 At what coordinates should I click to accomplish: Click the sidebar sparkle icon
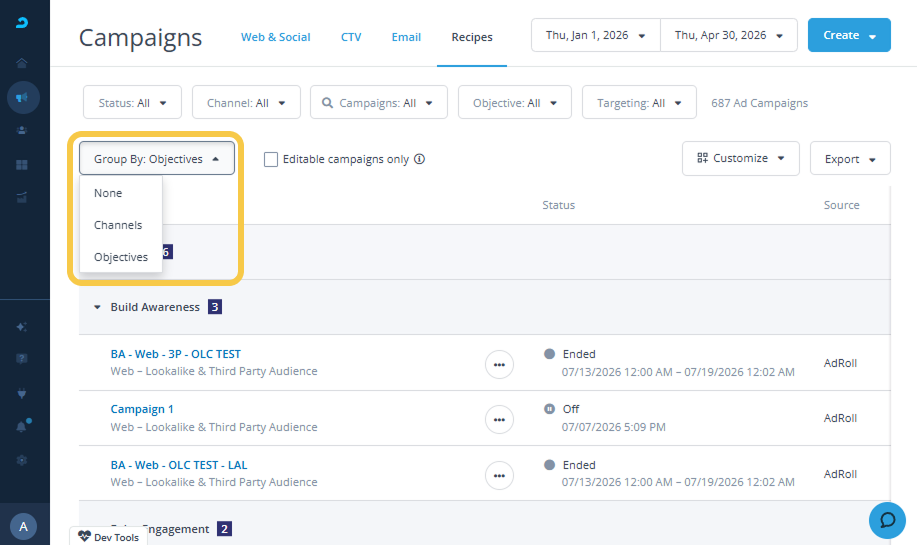pos(22,326)
